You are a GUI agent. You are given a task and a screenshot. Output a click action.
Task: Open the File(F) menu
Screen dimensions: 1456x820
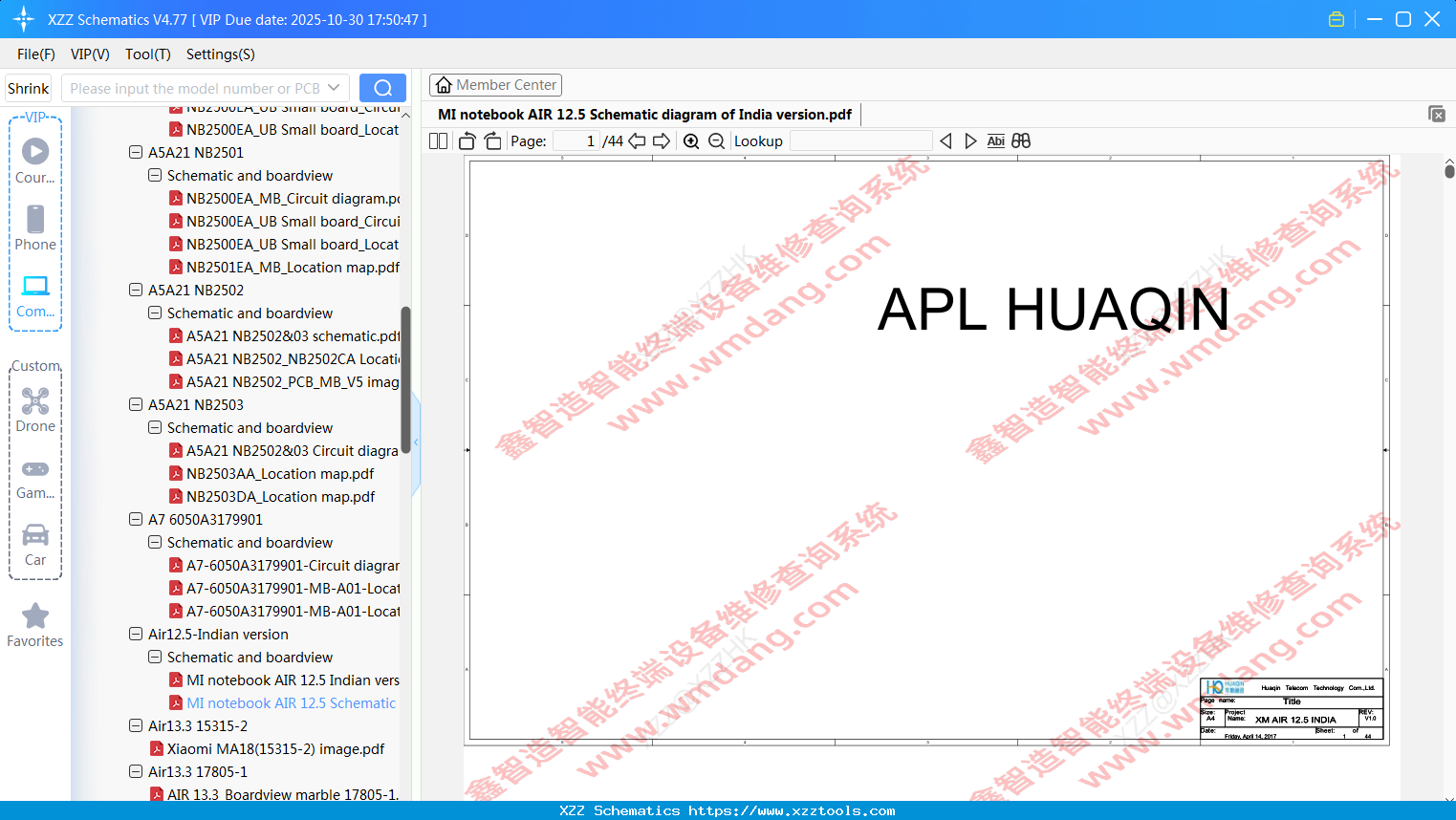pyautogui.click(x=36, y=54)
